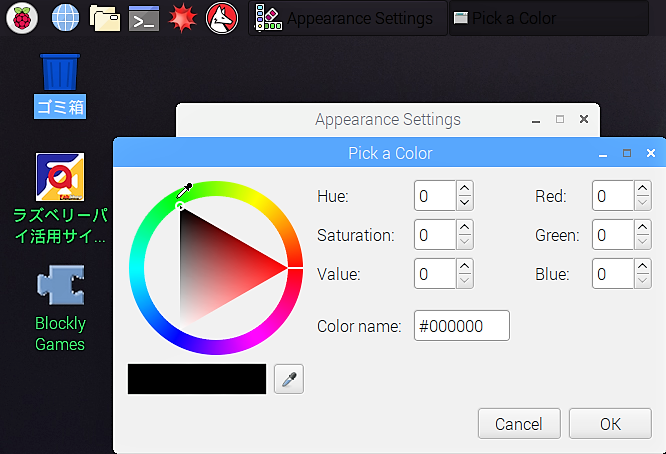Viewport: 666px width, 454px height.
Task: Launch the terminal from the taskbar
Action: click(x=144, y=18)
